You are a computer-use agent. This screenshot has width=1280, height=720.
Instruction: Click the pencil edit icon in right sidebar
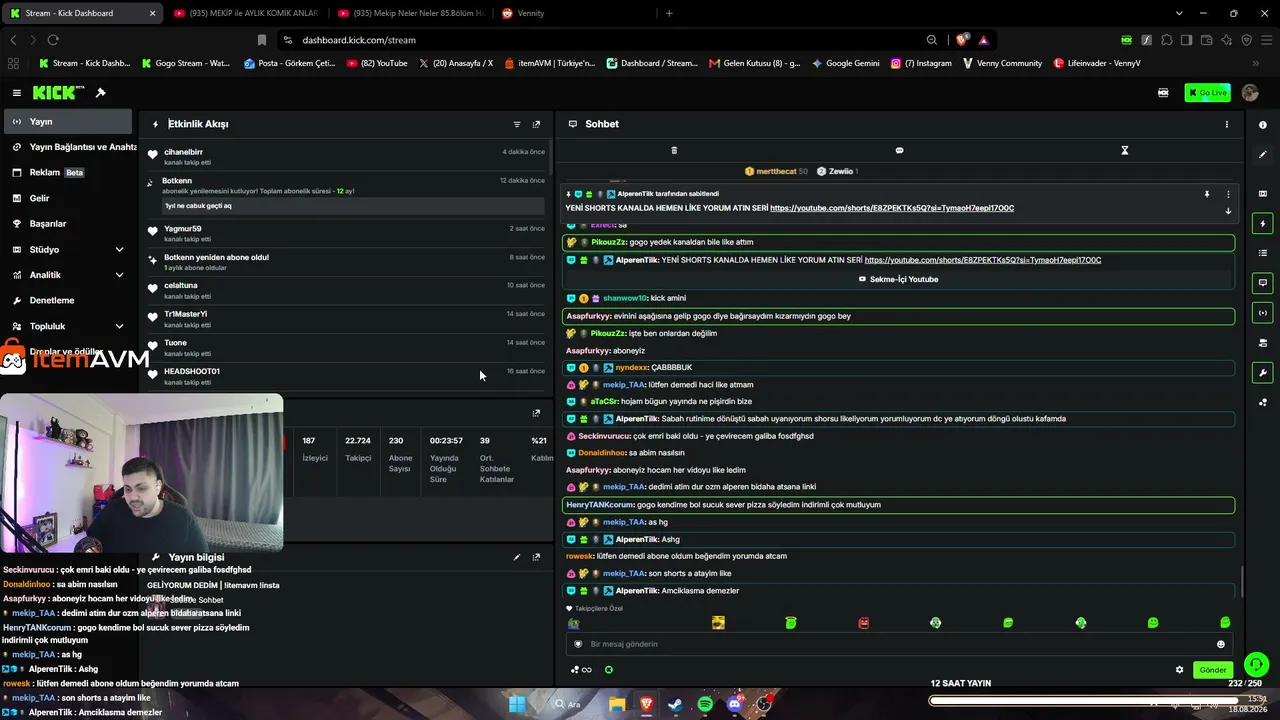(x=1263, y=155)
